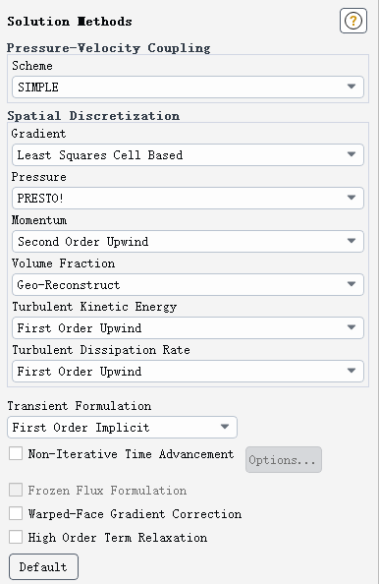Open the Turbulent Dissipation Rate dropdown
Image resolution: width=380 pixels, height=584 pixels.
tap(188, 371)
